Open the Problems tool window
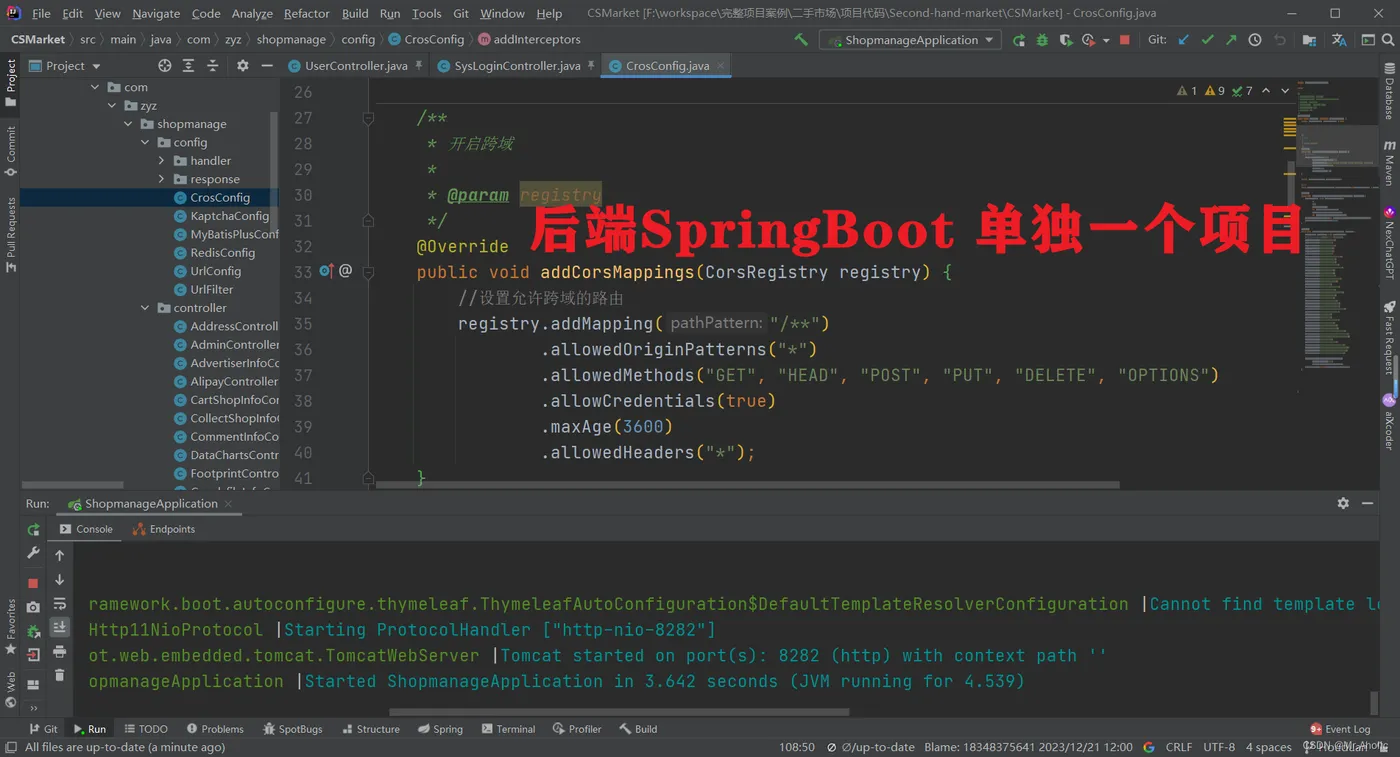 (215, 729)
